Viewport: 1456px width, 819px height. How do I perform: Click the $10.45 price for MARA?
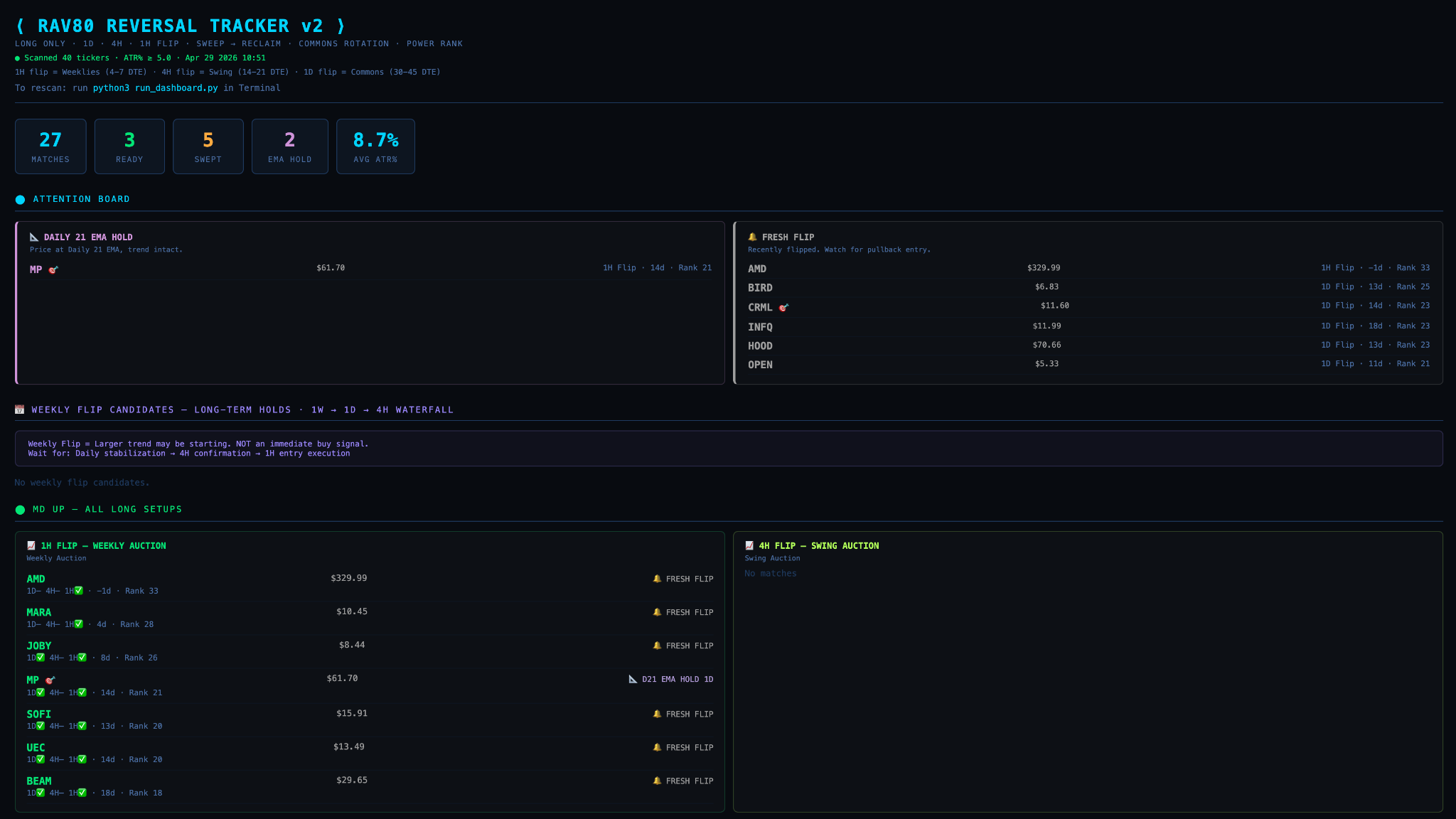click(x=352, y=611)
